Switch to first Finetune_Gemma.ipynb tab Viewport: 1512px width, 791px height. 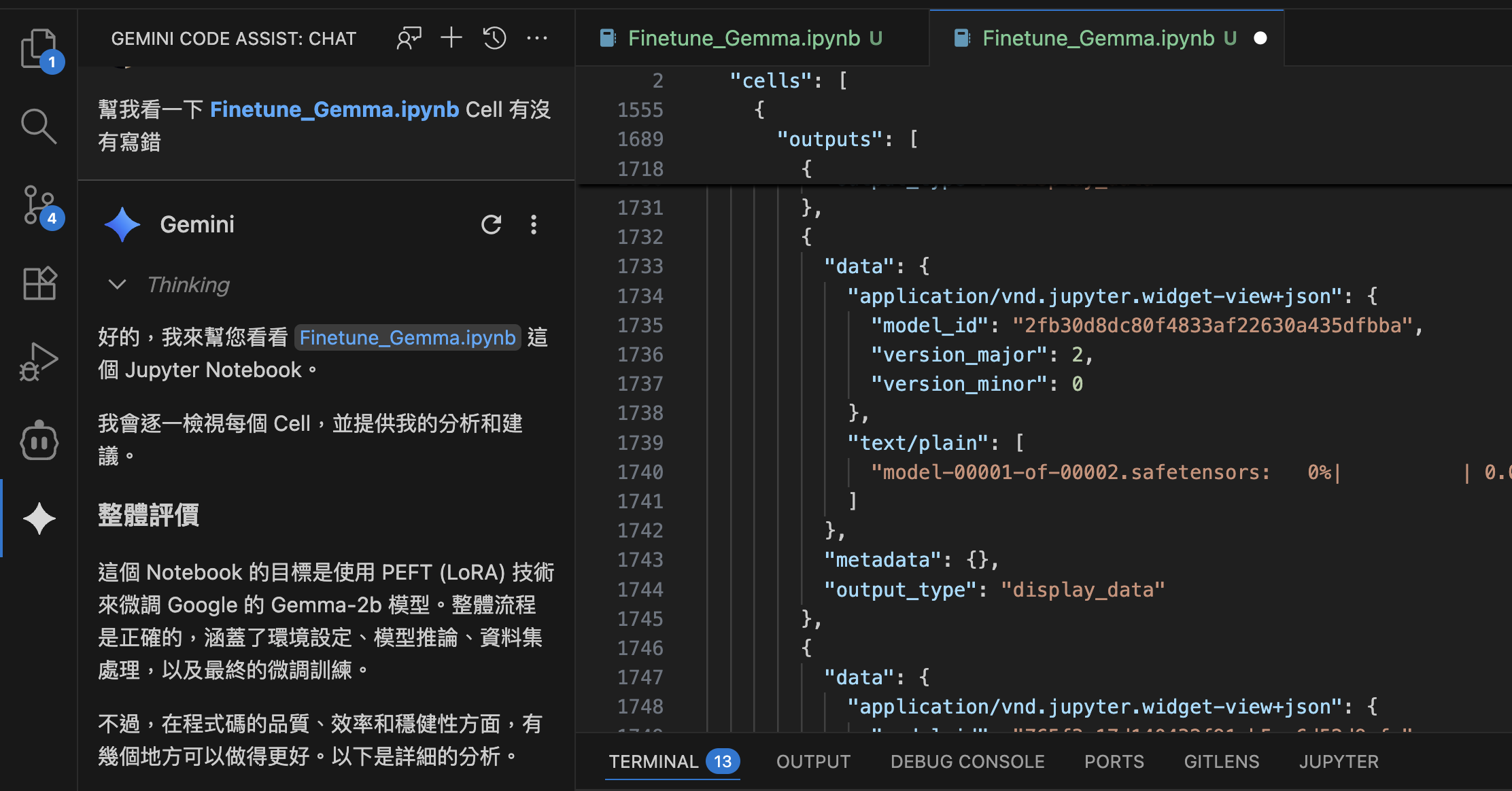[744, 38]
